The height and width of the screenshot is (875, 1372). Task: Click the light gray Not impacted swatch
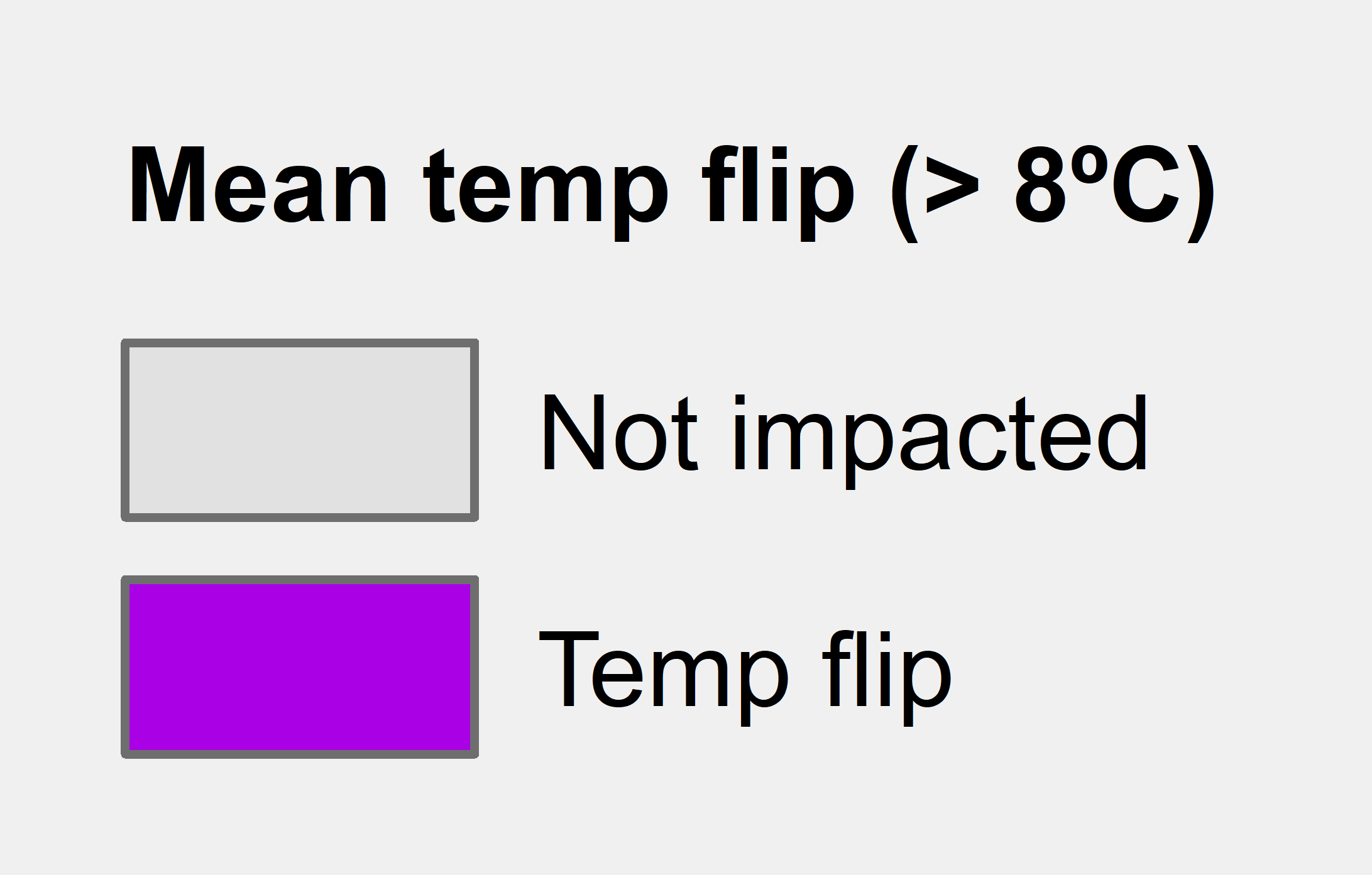click(x=300, y=430)
